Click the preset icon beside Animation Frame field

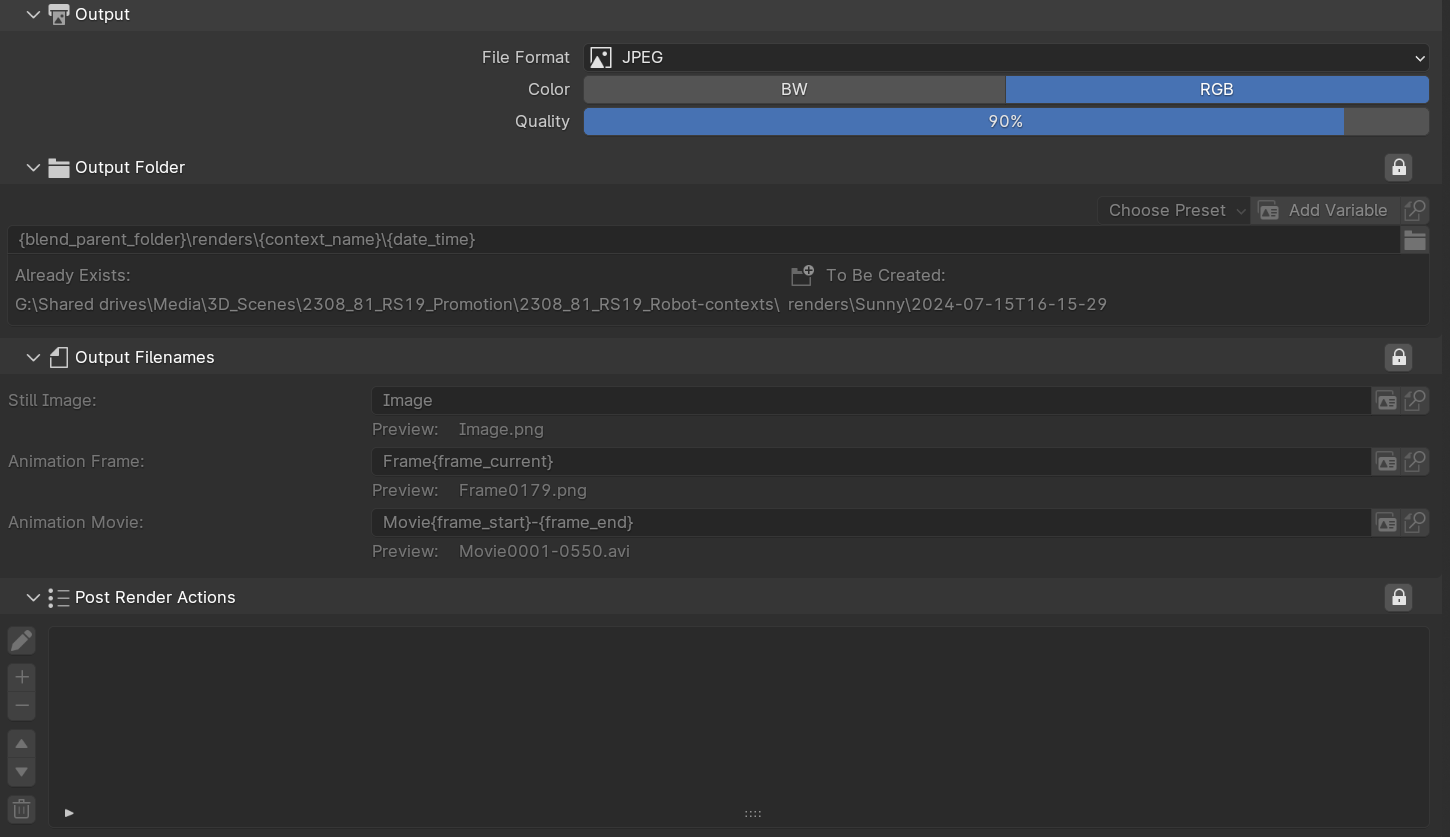pos(1386,461)
